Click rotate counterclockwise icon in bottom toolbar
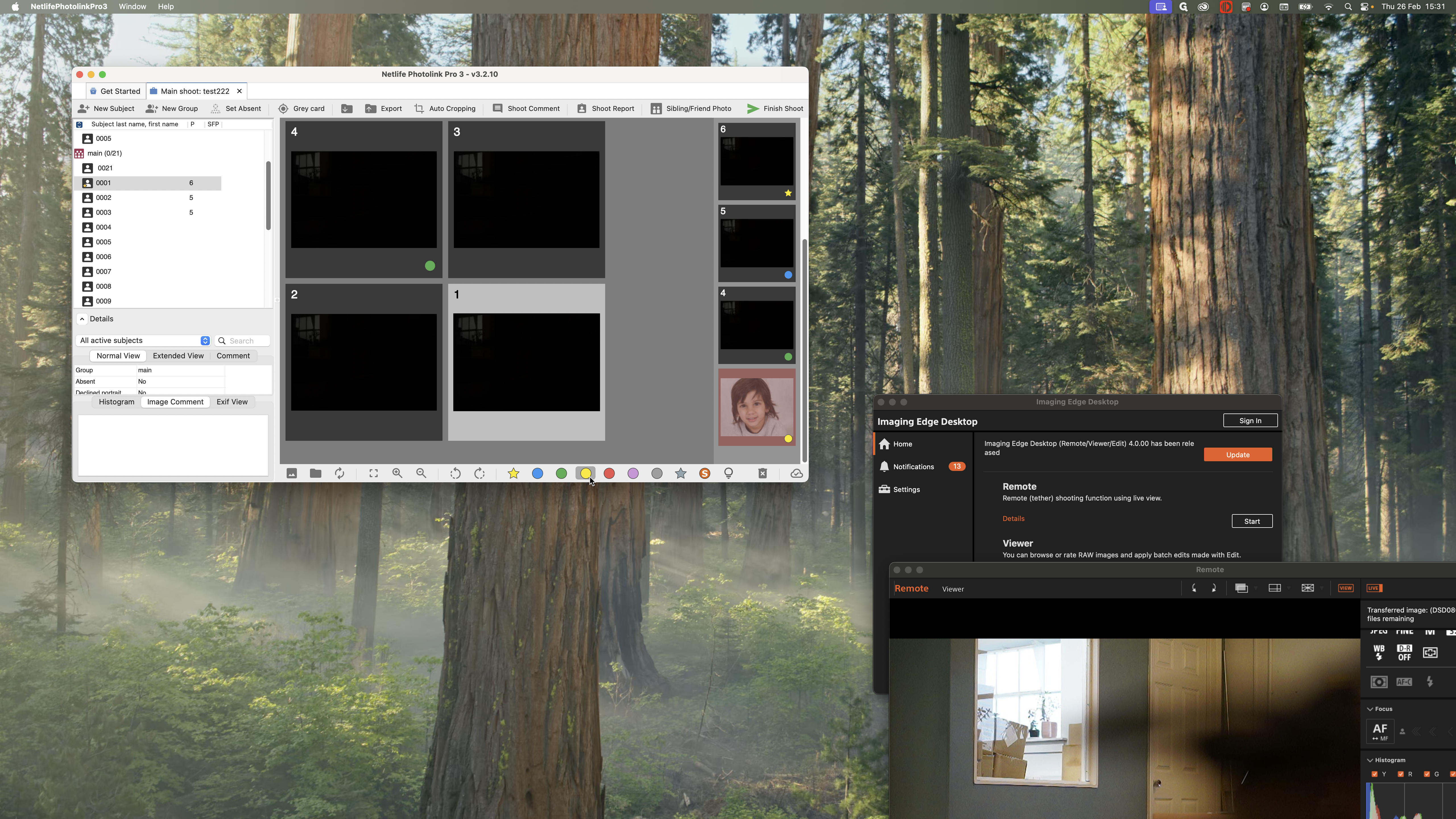Viewport: 1456px width, 819px height. click(455, 474)
